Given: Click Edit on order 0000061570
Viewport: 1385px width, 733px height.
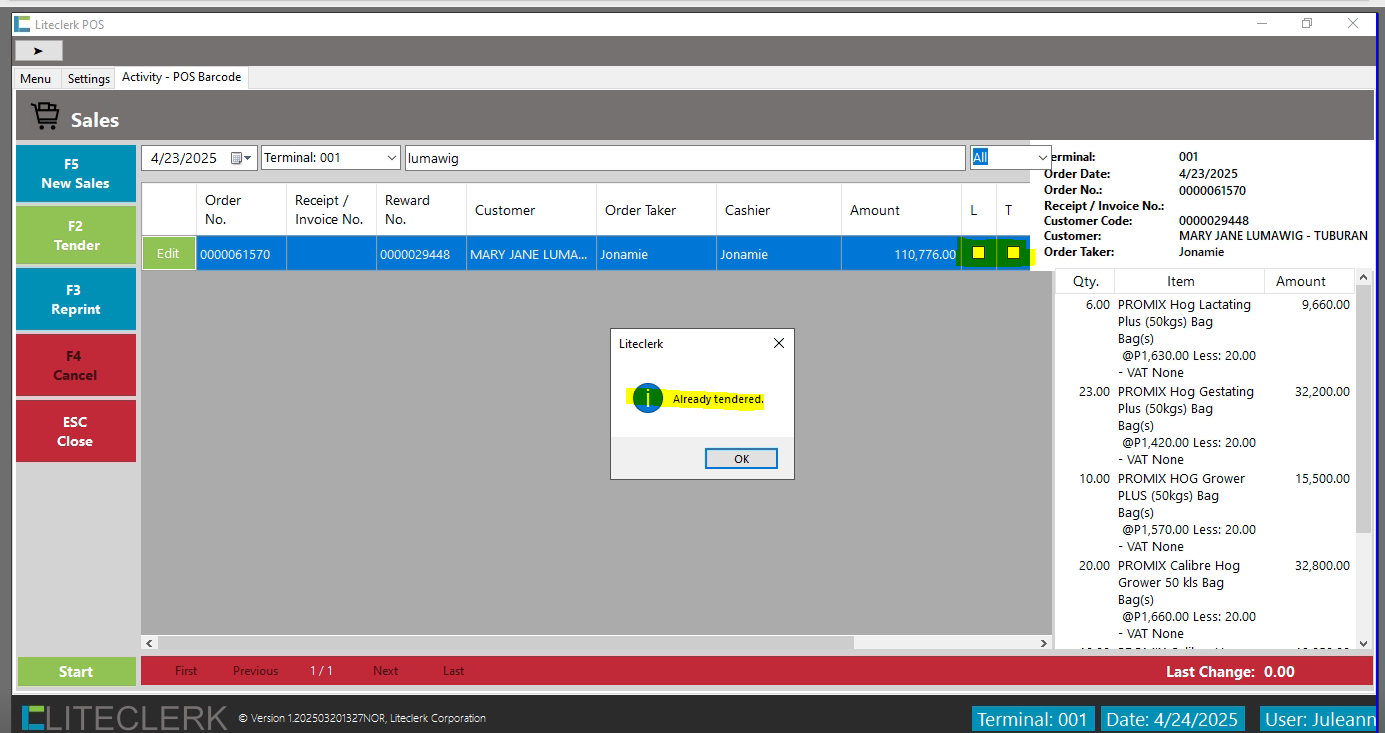Looking at the screenshot, I should (x=168, y=254).
